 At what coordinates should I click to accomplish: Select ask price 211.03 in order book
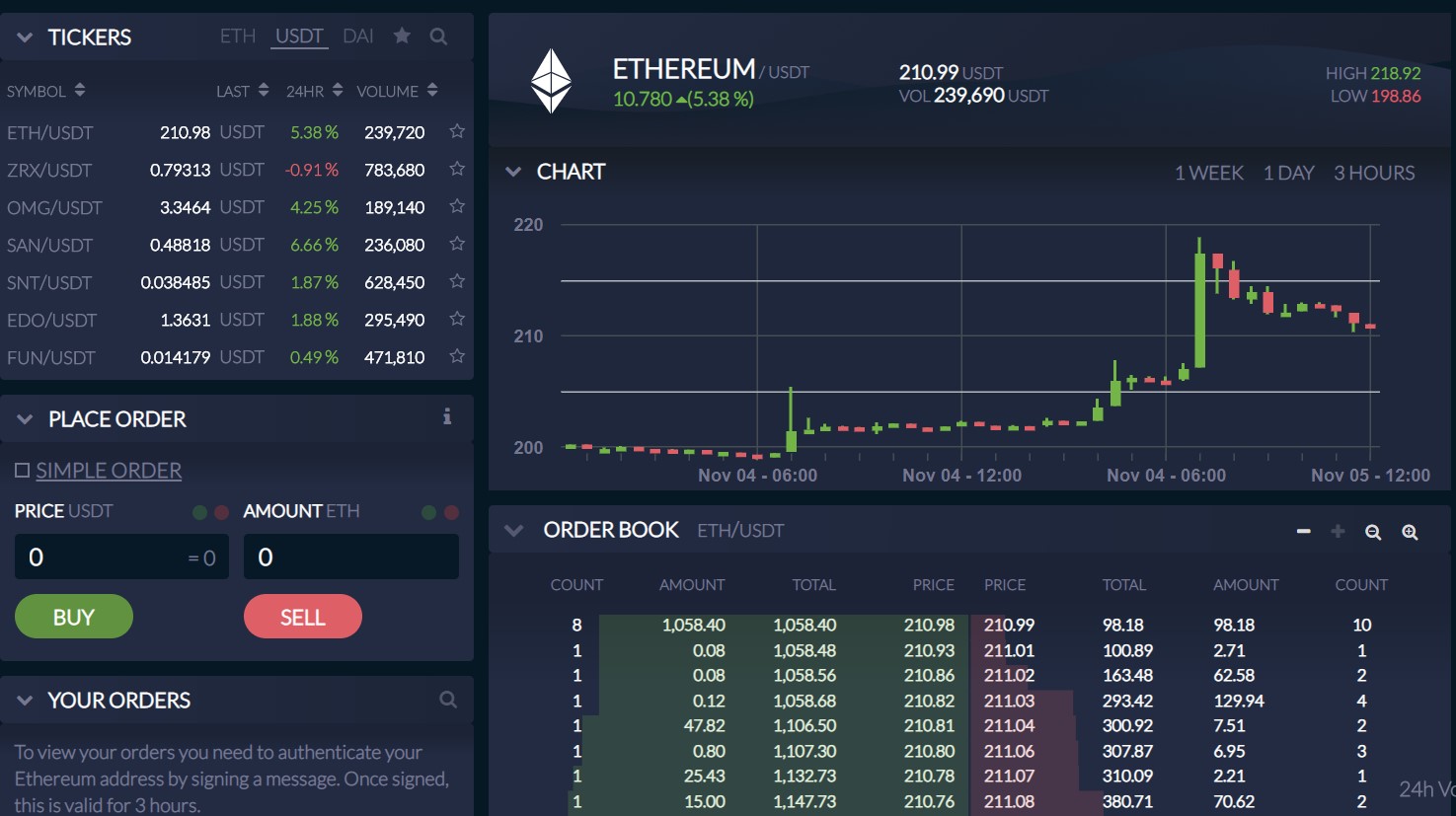pos(1009,701)
